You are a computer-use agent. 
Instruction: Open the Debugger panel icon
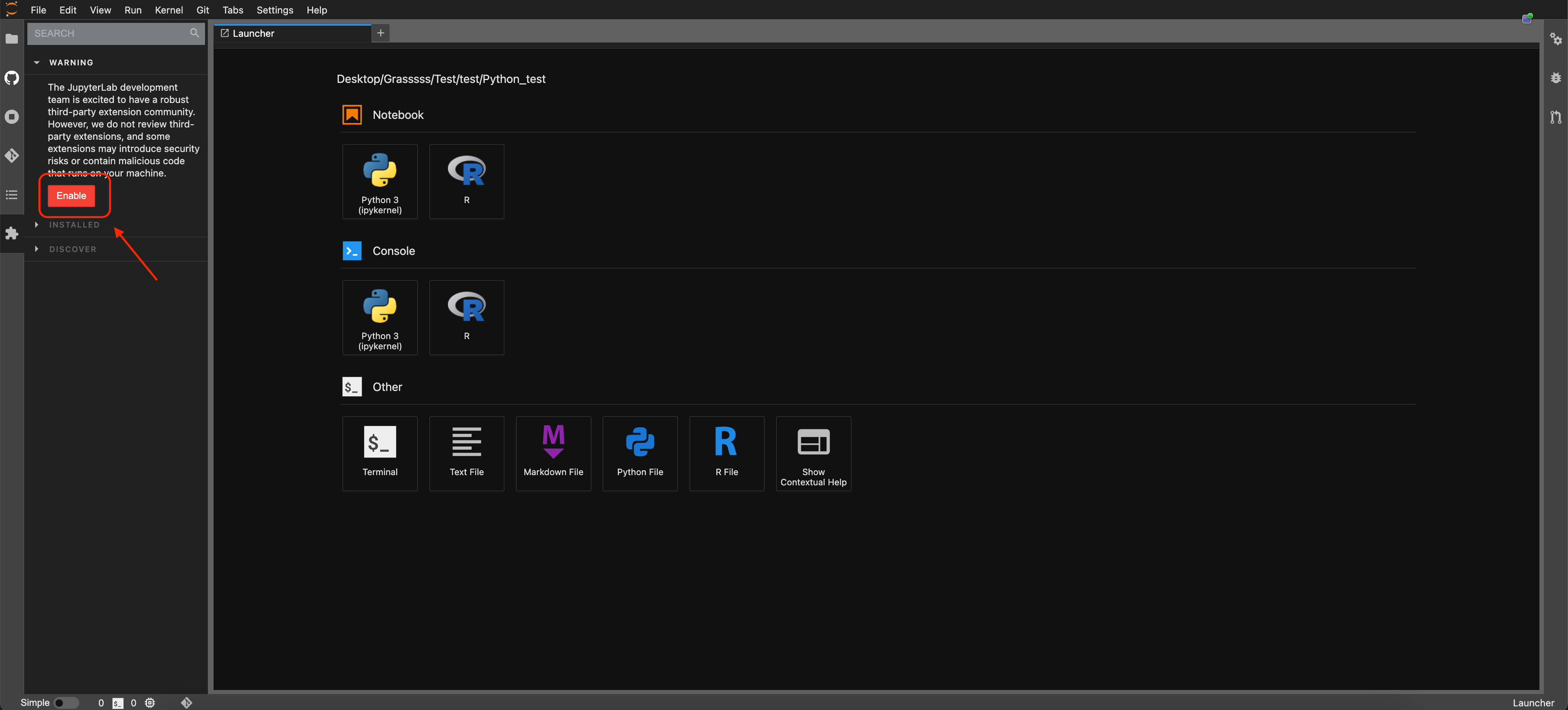1555,78
